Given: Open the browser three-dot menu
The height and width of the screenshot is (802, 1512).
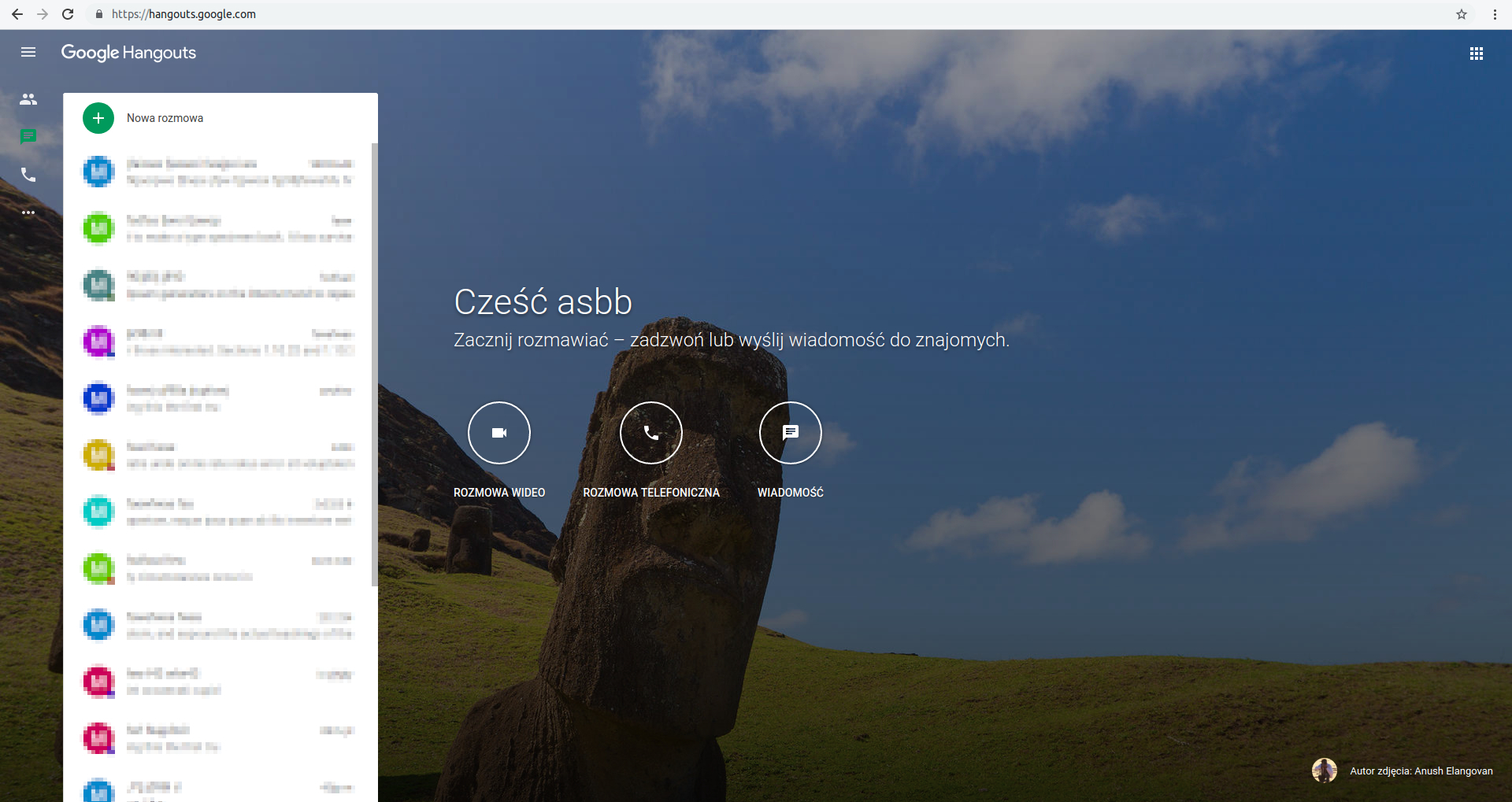Looking at the screenshot, I should (1495, 14).
